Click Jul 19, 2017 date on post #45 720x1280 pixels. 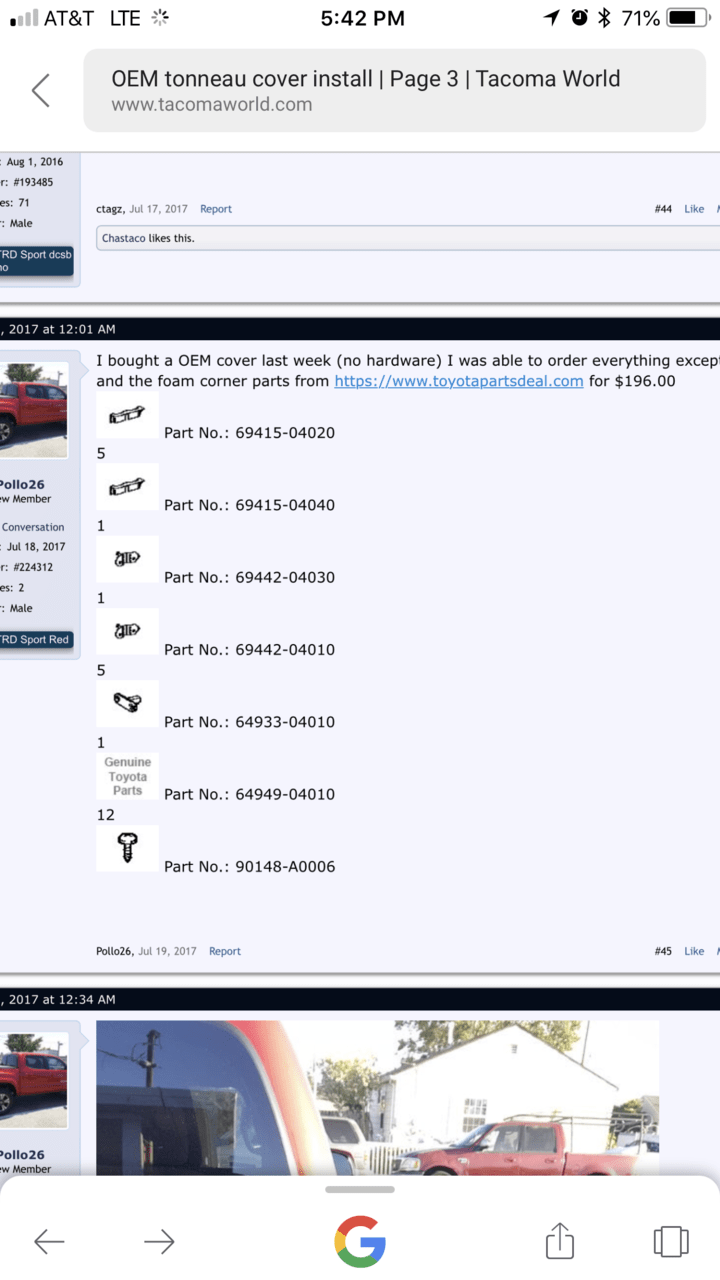coord(167,951)
